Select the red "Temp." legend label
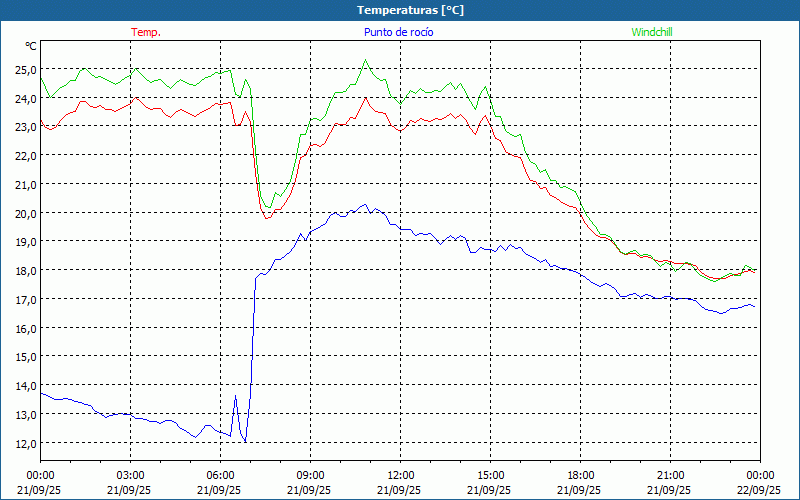Viewport: 800px width, 500px height. 146,32
